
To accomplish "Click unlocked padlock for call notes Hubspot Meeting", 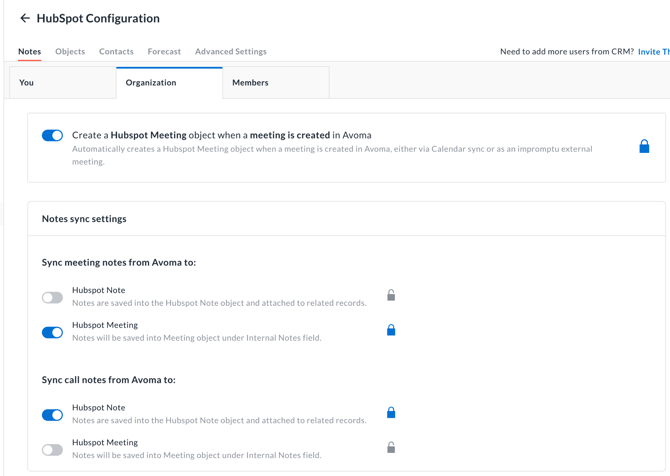I will tap(391, 447).
